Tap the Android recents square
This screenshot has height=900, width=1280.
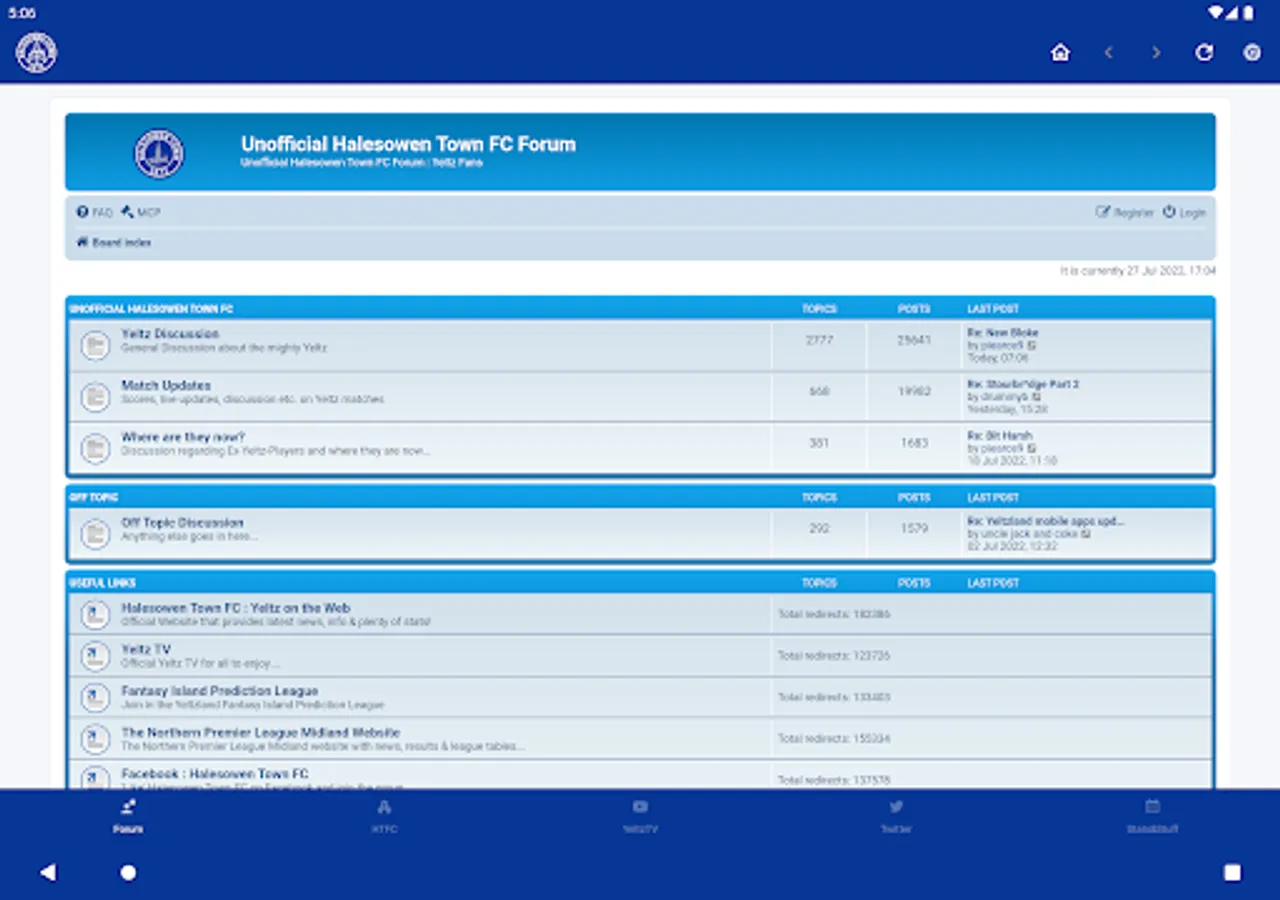(x=1232, y=872)
